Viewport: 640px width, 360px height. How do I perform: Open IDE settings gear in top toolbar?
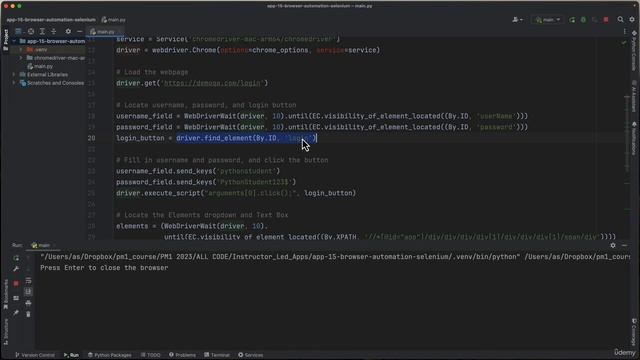point(632,20)
